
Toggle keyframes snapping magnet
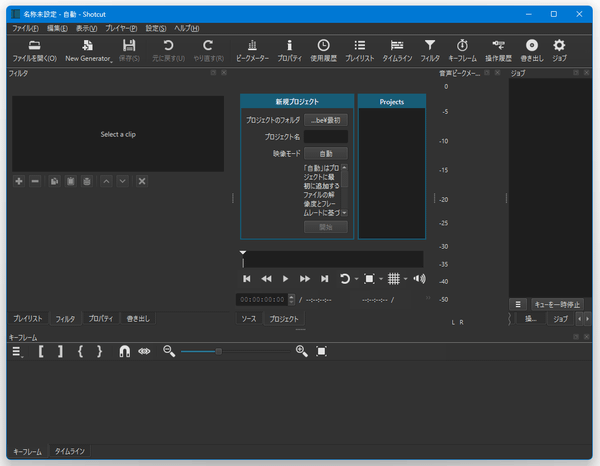124,351
